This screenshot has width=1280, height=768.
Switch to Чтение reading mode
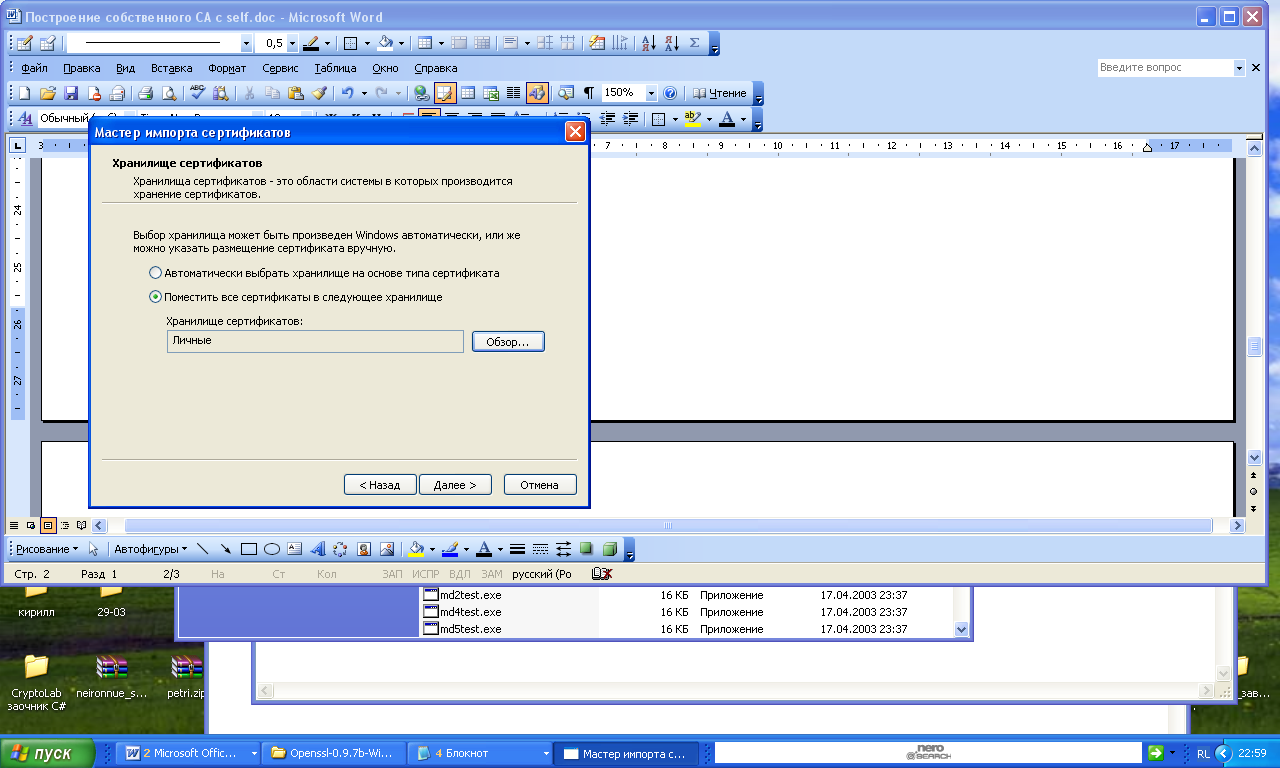click(x=720, y=93)
